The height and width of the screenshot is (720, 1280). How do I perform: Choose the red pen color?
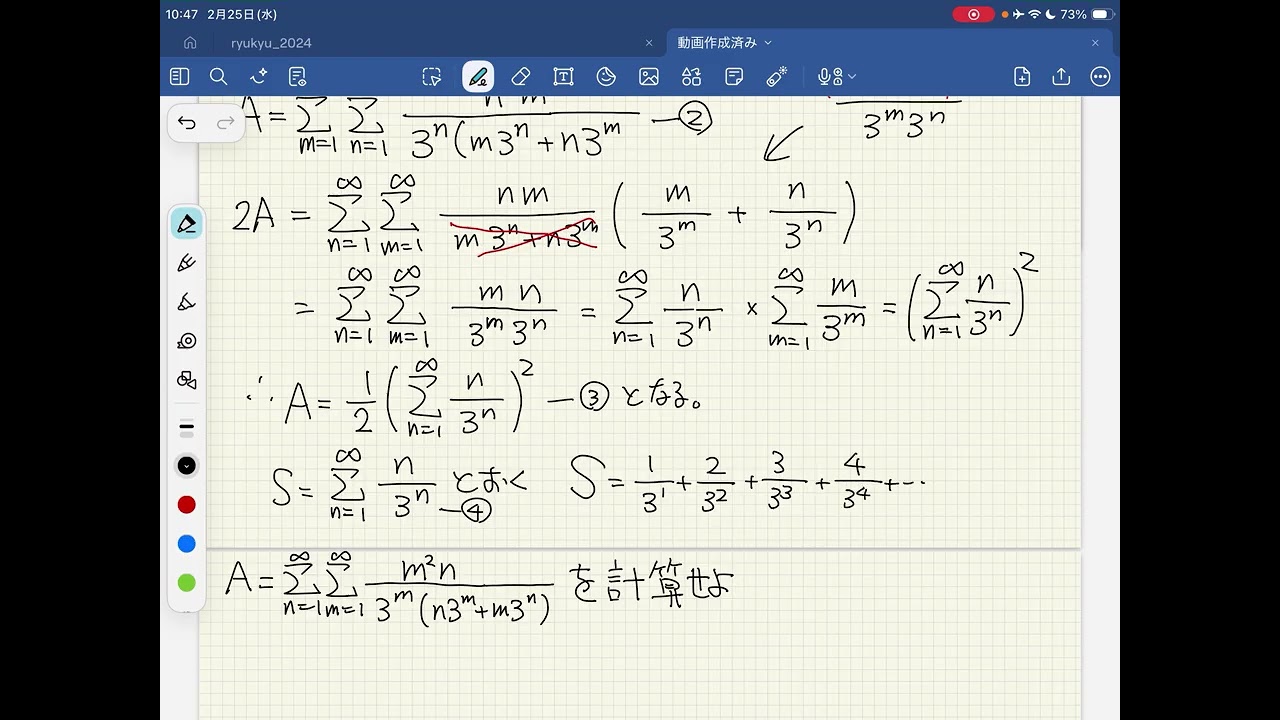click(x=186, y=505)
